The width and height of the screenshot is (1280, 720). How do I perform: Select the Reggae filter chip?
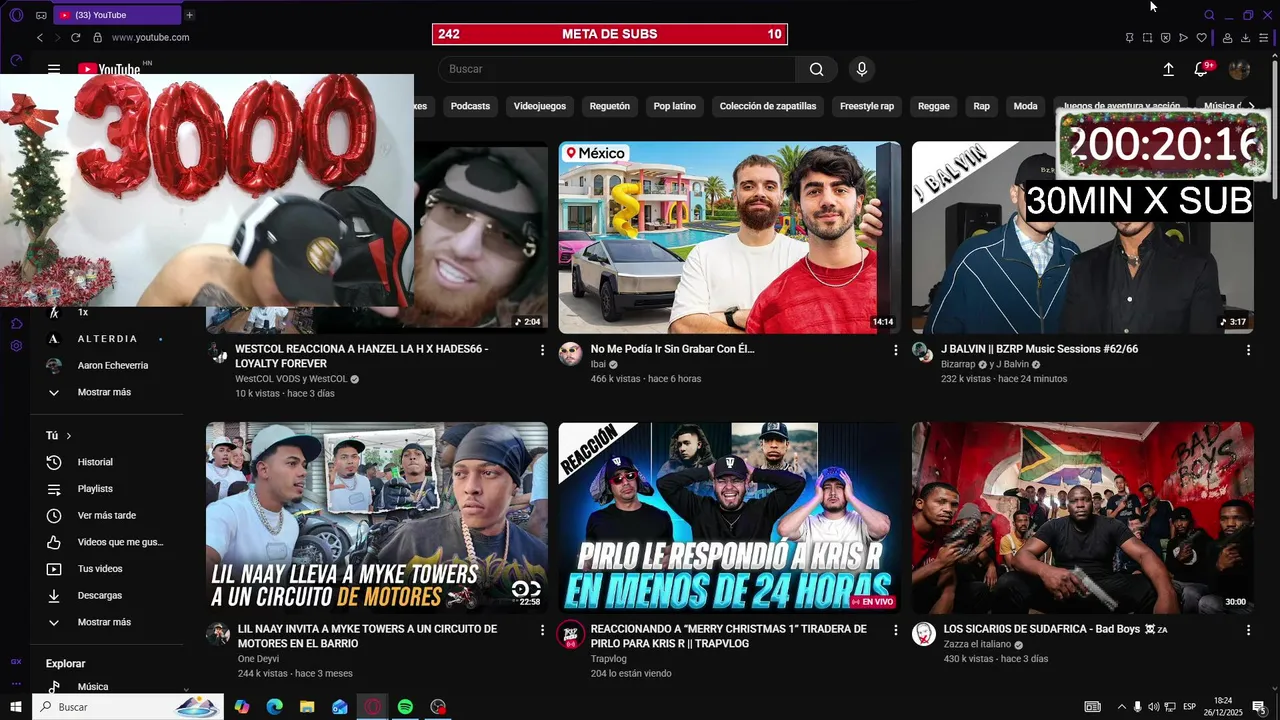(x=934, y=106)
